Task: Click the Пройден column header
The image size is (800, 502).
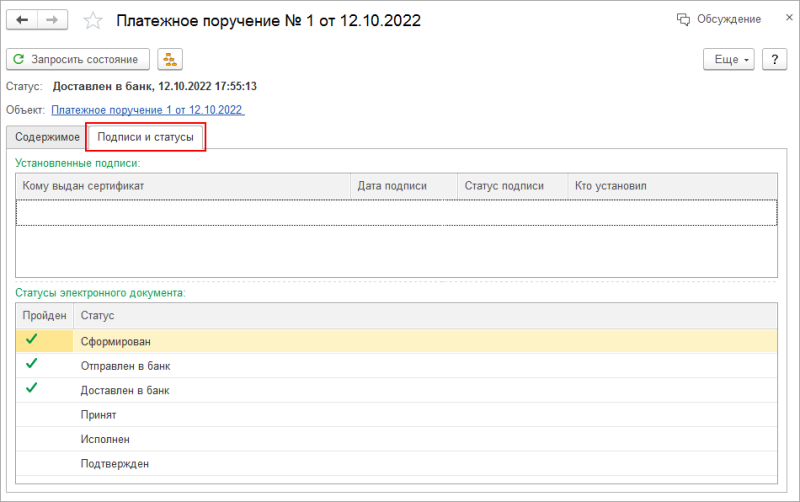Action: coord(44,316)
